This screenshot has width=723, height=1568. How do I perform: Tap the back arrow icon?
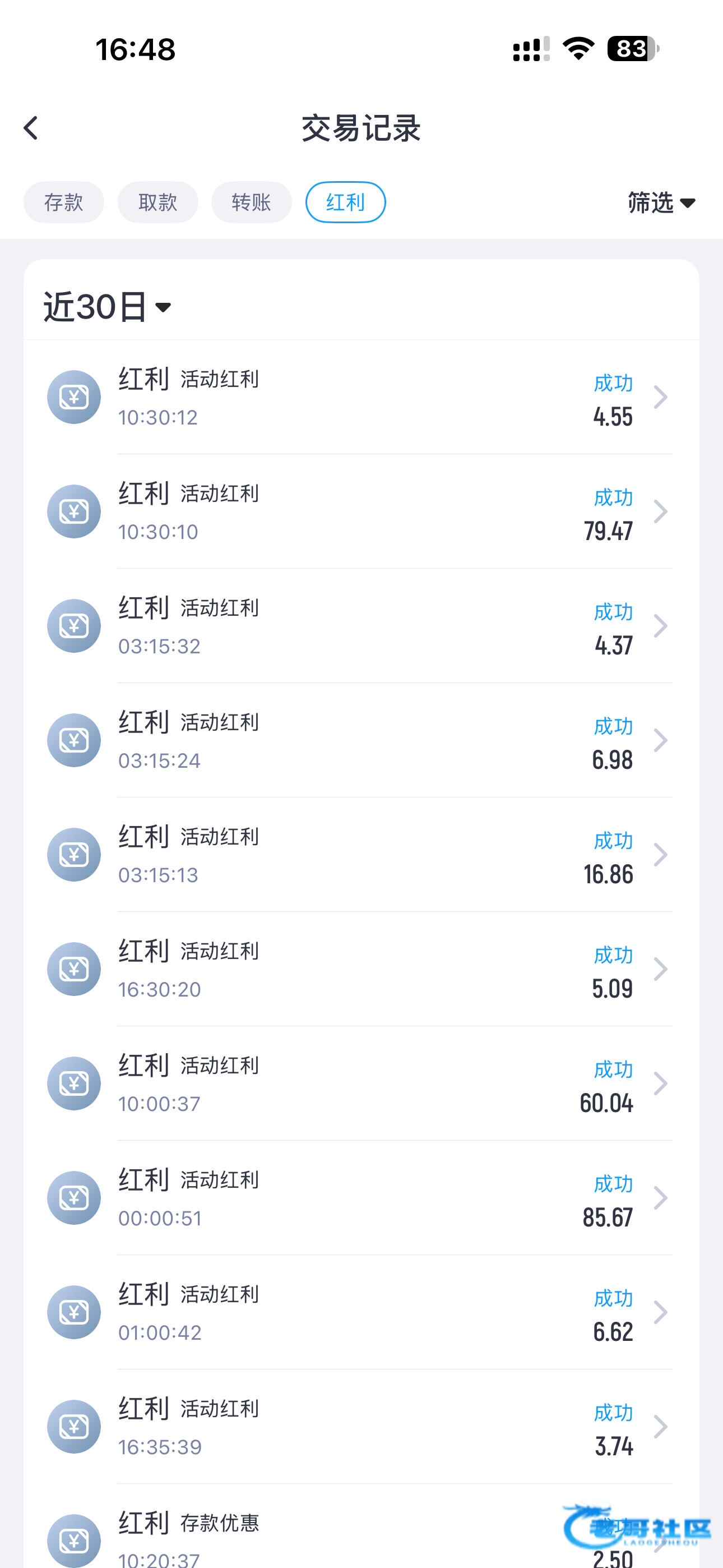tap(31, 128)
